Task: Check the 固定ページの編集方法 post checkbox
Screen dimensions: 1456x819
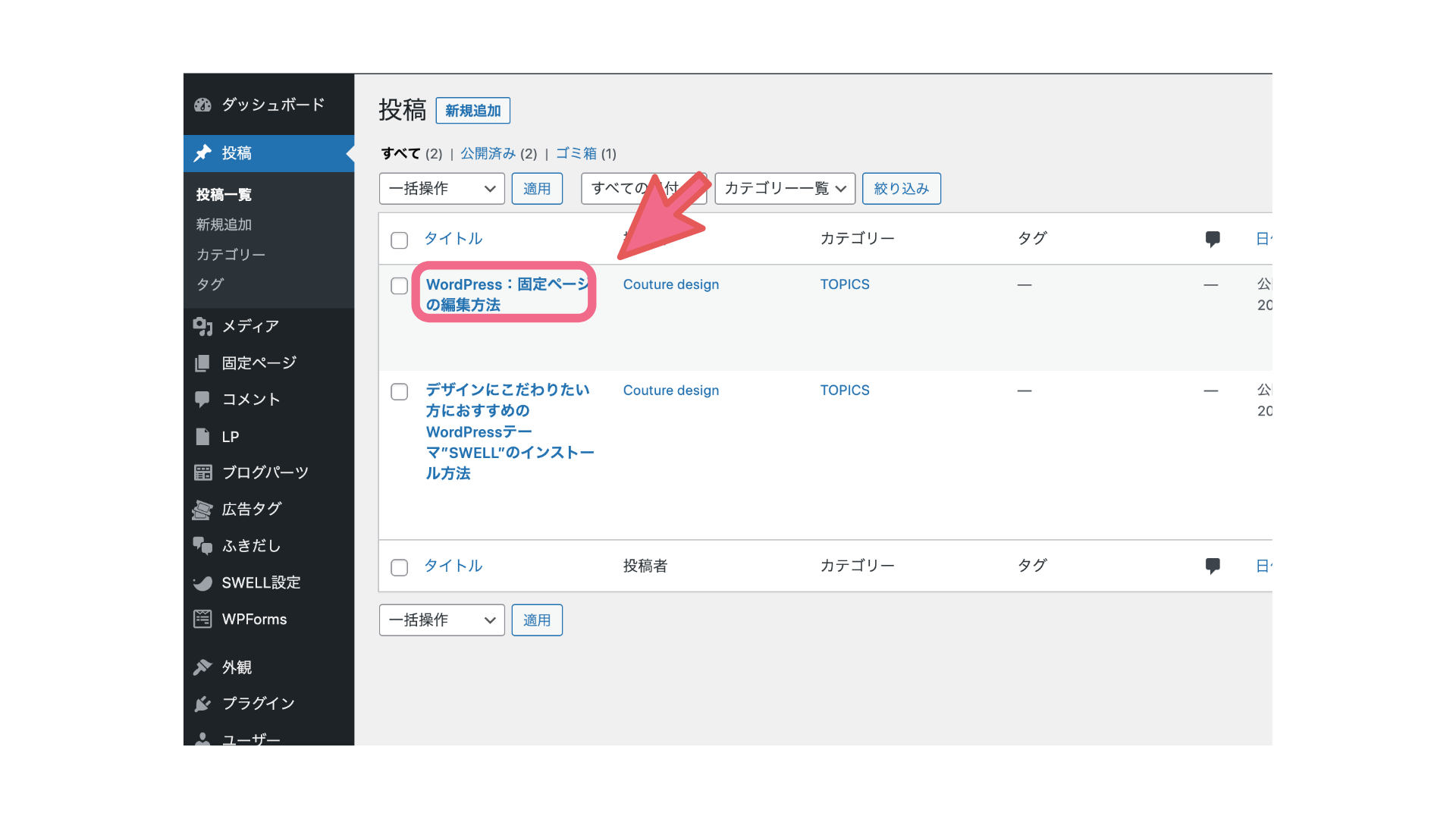Action: (x=399, y=286)
